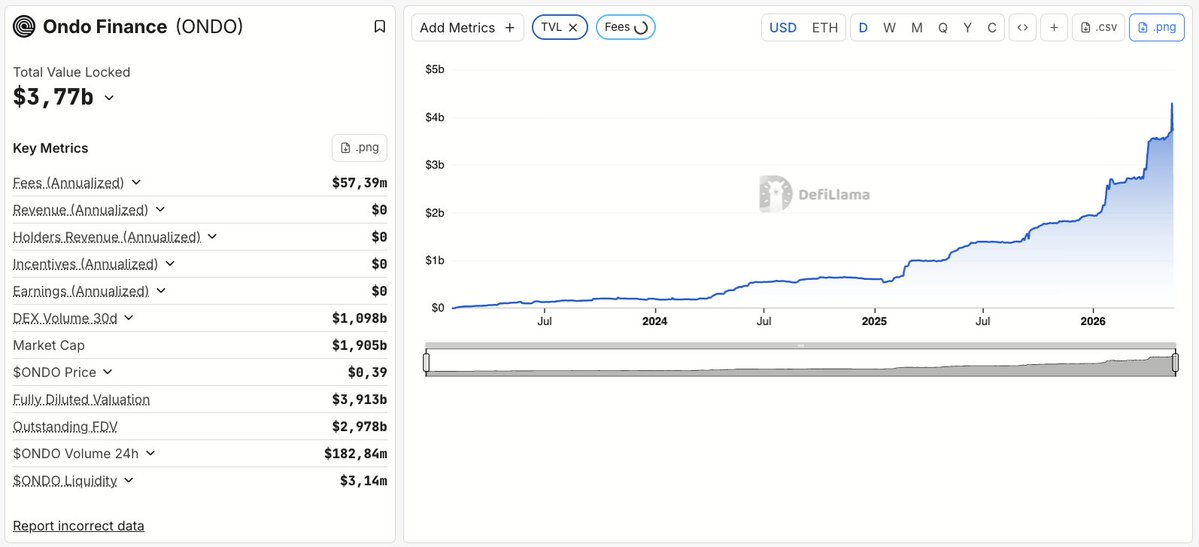Switch chart currency to ETH
This screenshot has width=1199, height=547.
pyautogui.click(x=824, y=28)
